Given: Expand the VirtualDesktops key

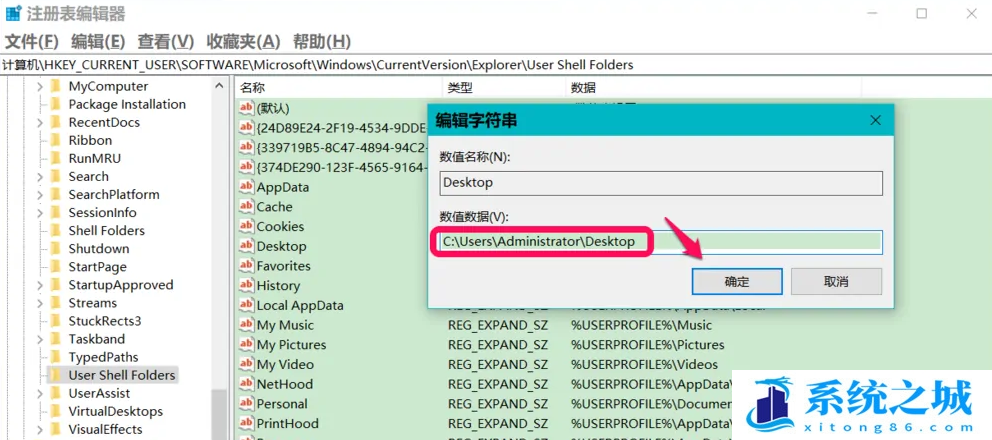Looking at the screenshot, I should [x=41, y=411].
